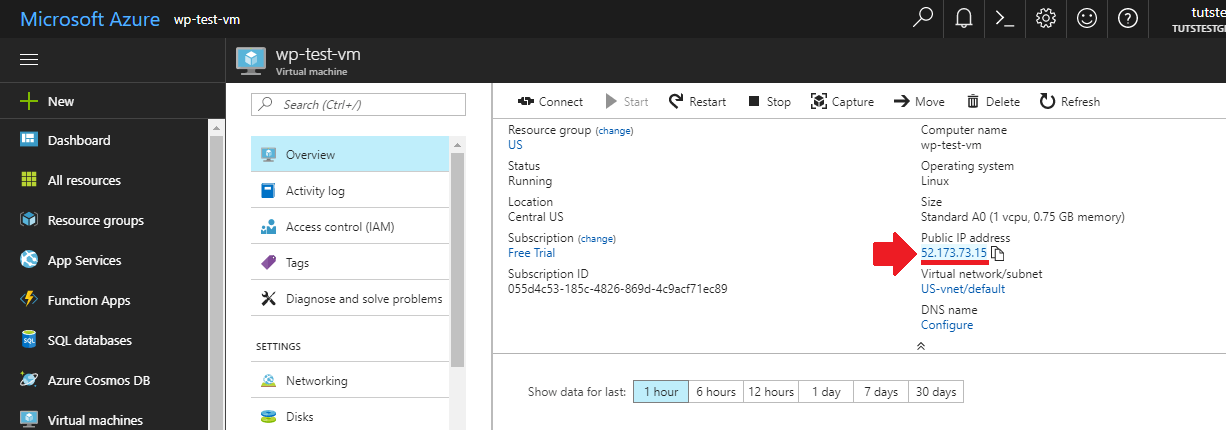Image resolution: width=1226 pixels, height=430 pixels.
Task: Open the search magnifier in top bar
Action: coord(923,18)
